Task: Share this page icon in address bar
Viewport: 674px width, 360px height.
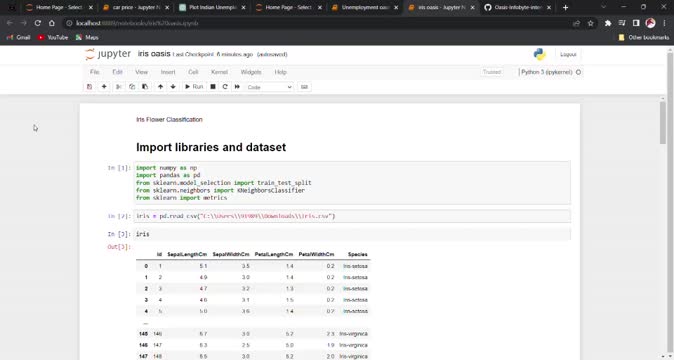Action: click(577, 23)
